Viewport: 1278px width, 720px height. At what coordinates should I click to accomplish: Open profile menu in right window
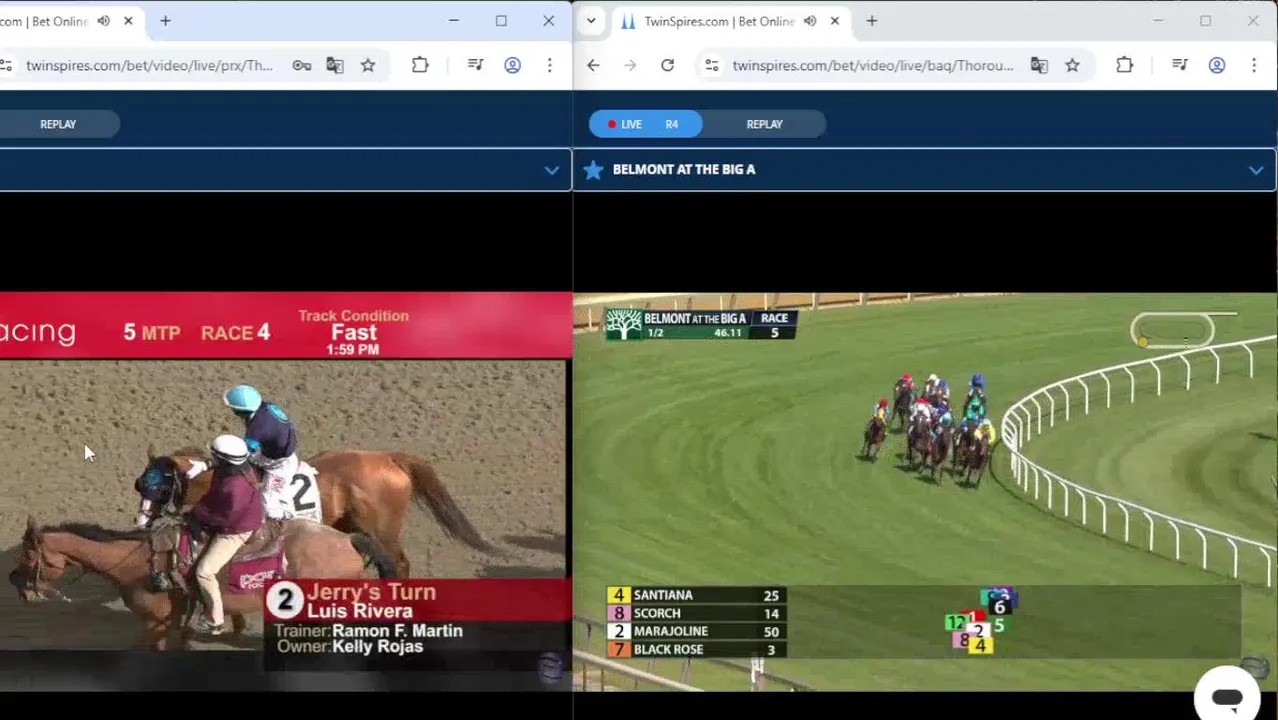pyautogui.click(x=1217, y=66)
